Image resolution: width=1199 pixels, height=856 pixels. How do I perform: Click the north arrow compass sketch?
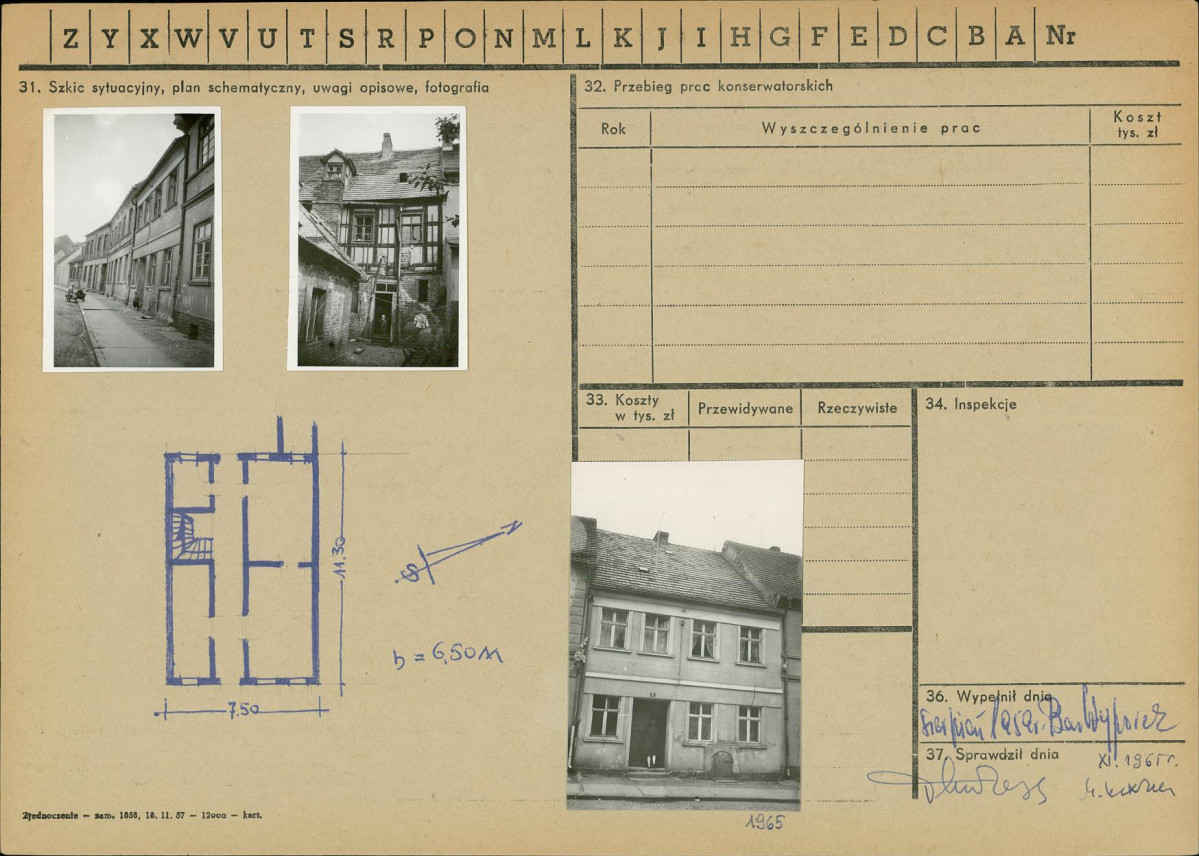click(x=458, y=552)
